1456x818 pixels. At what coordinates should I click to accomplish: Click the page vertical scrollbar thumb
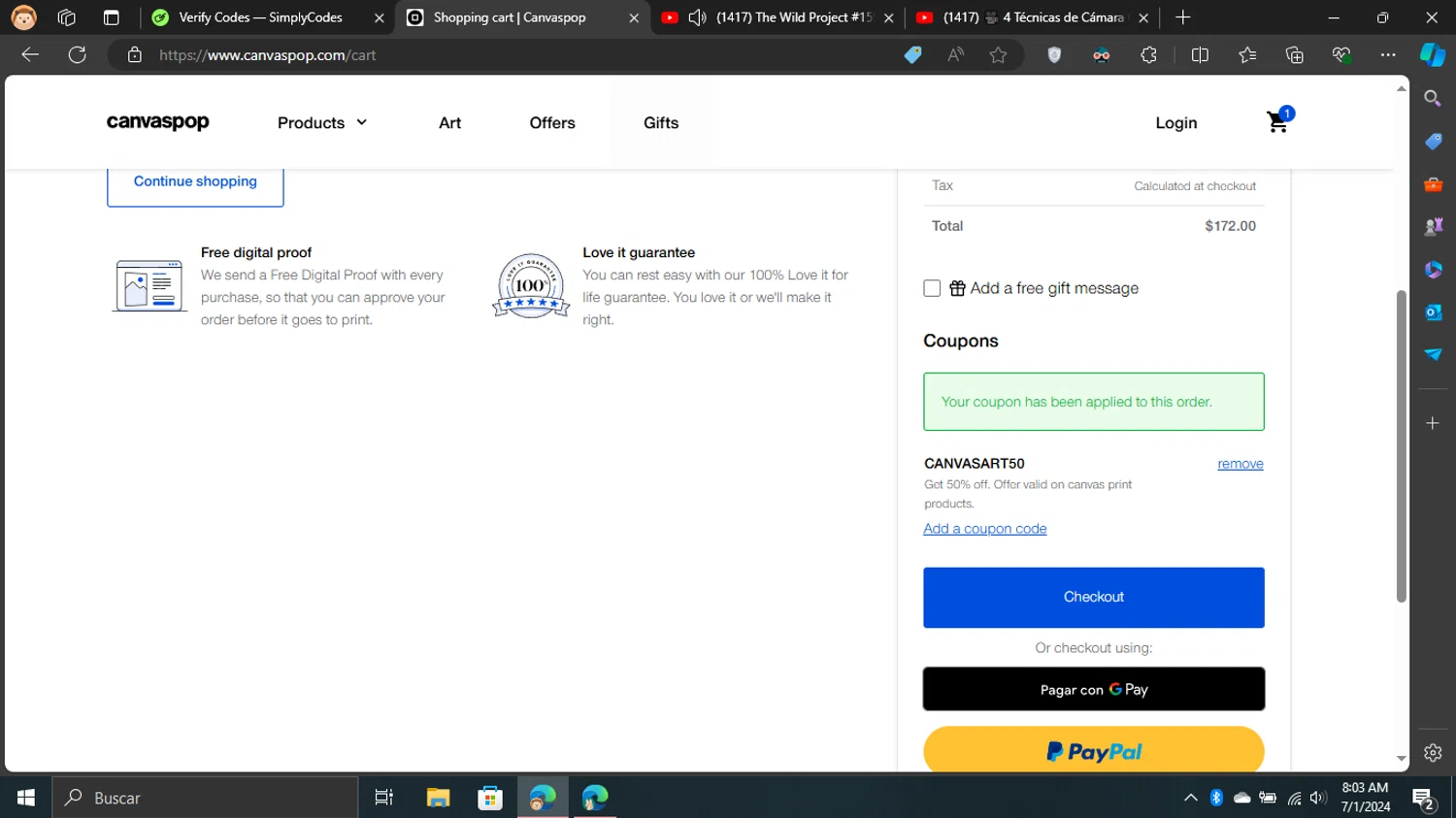coord(1401,446)
